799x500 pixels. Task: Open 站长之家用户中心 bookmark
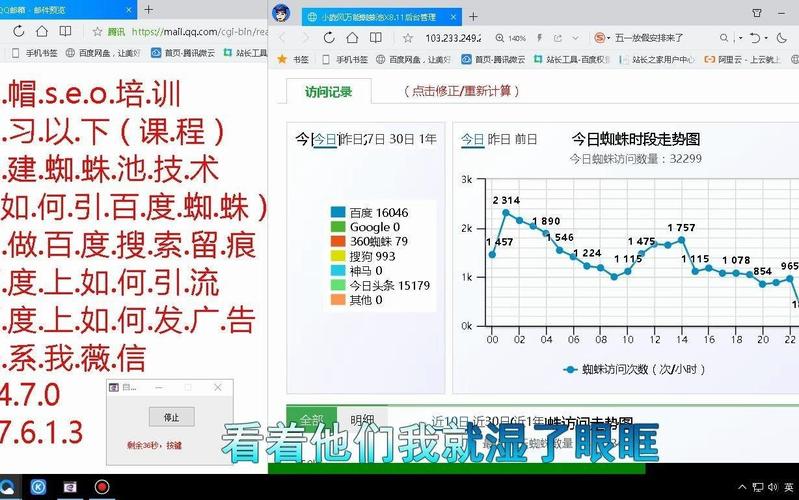[x=657, y=59]
